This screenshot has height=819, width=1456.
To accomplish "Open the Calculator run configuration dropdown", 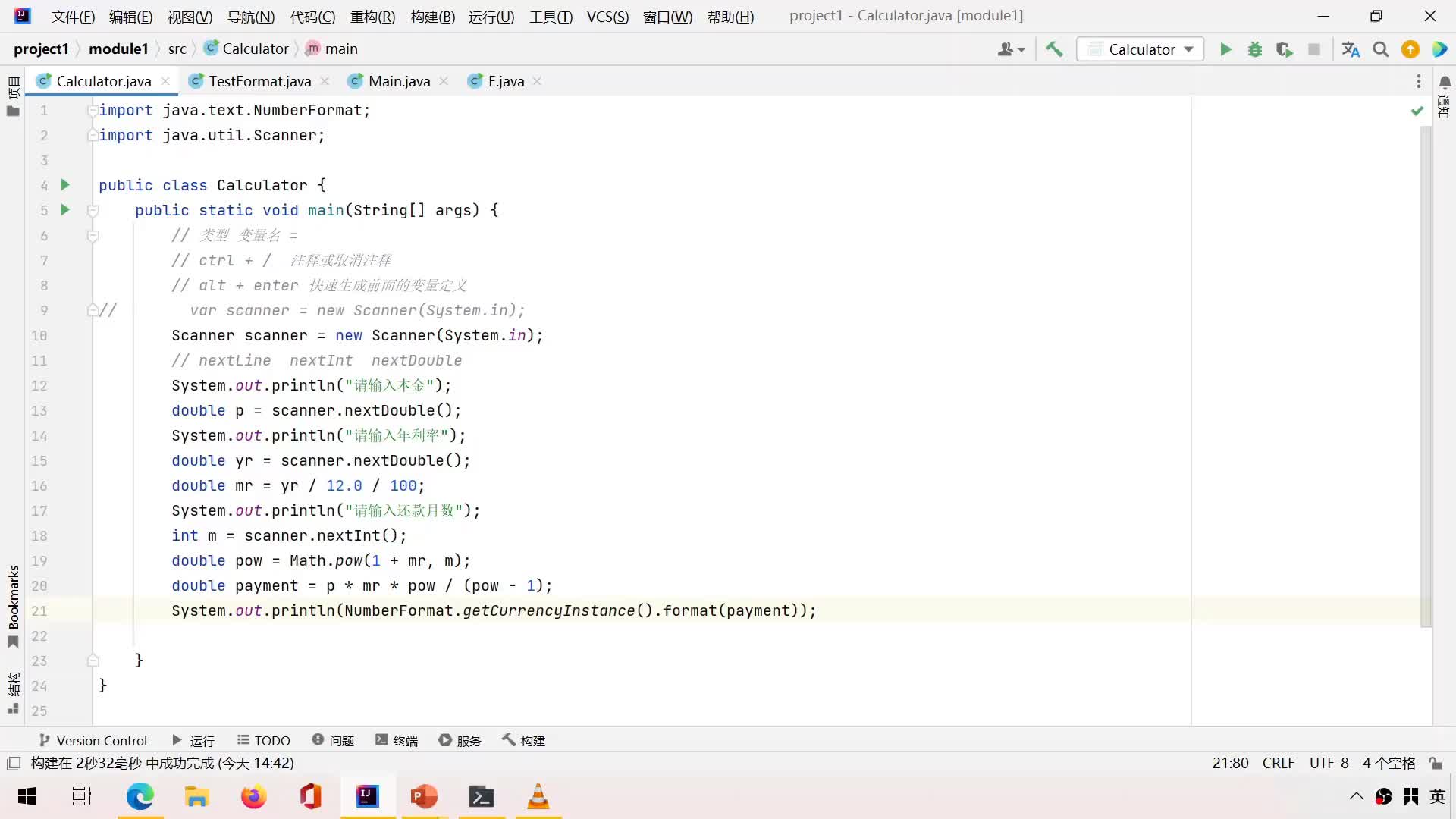I will 1141,49.
